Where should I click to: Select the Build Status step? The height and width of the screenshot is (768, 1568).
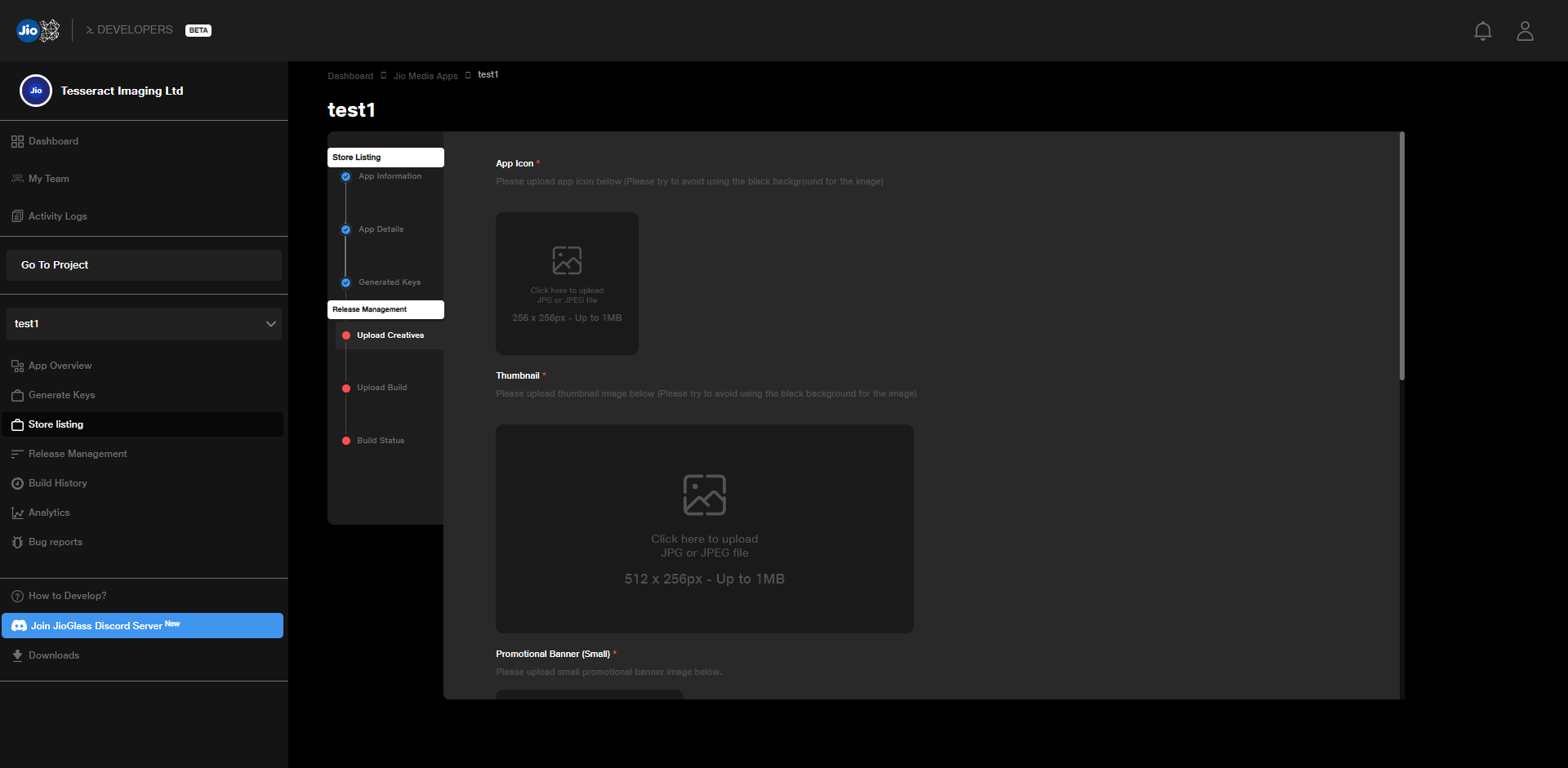381,441
